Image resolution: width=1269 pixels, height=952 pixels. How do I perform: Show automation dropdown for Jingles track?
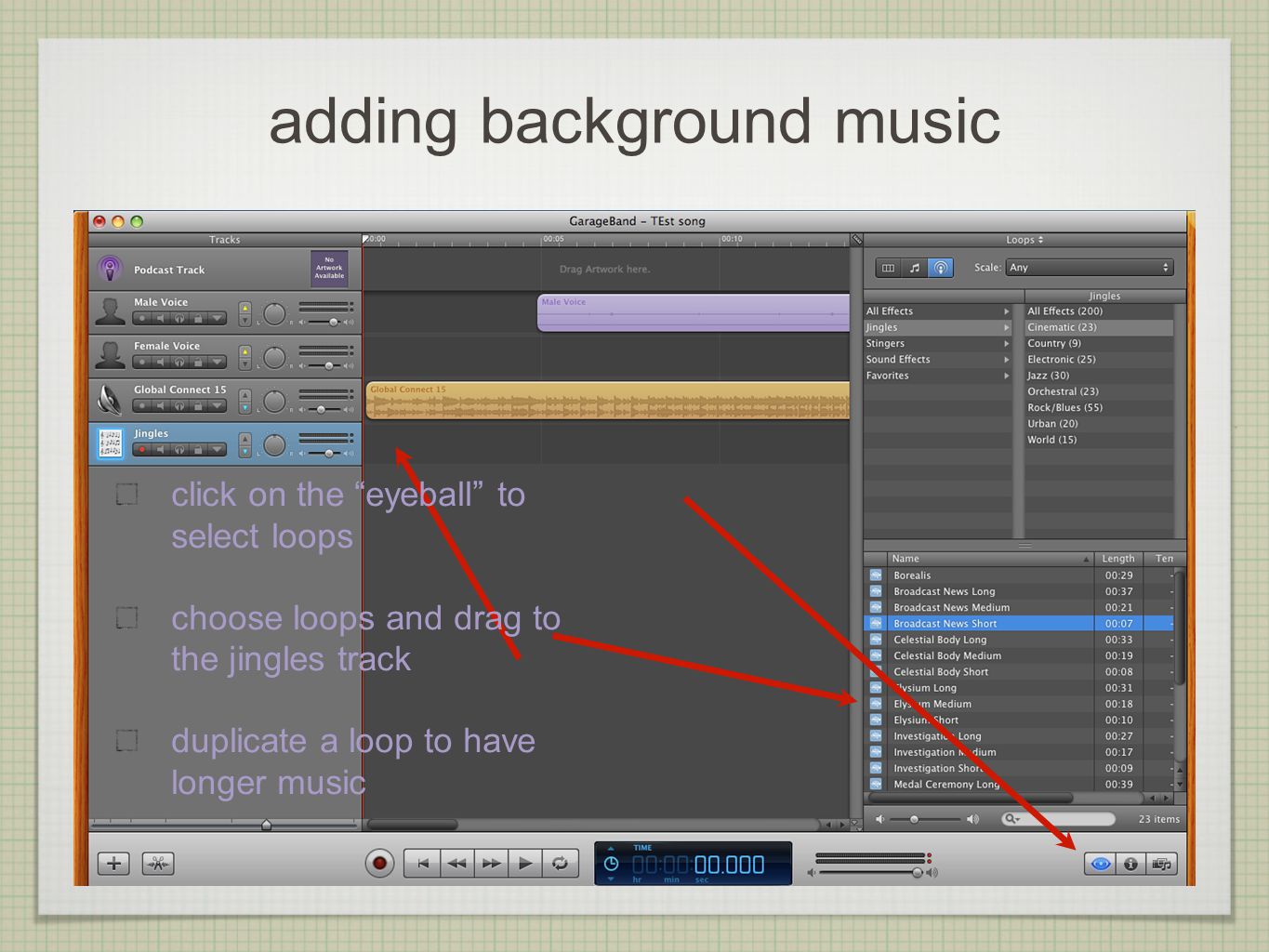218,450
